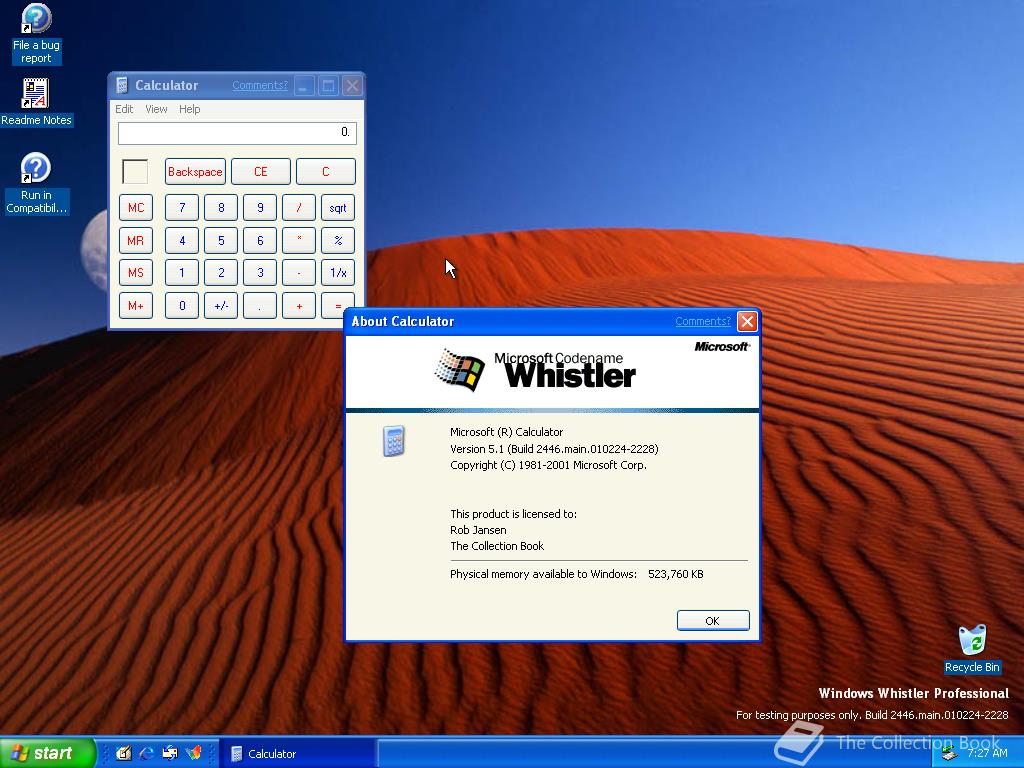The height and width of the screenshot is (768, 1024).
Task: Click the licensed name Rob Jansen
Action: click(x=478, y=530)
